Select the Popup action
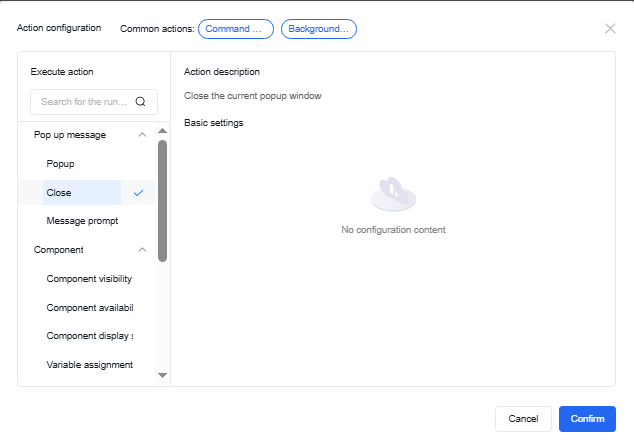The image size is (634, 447). pos(61,163)
